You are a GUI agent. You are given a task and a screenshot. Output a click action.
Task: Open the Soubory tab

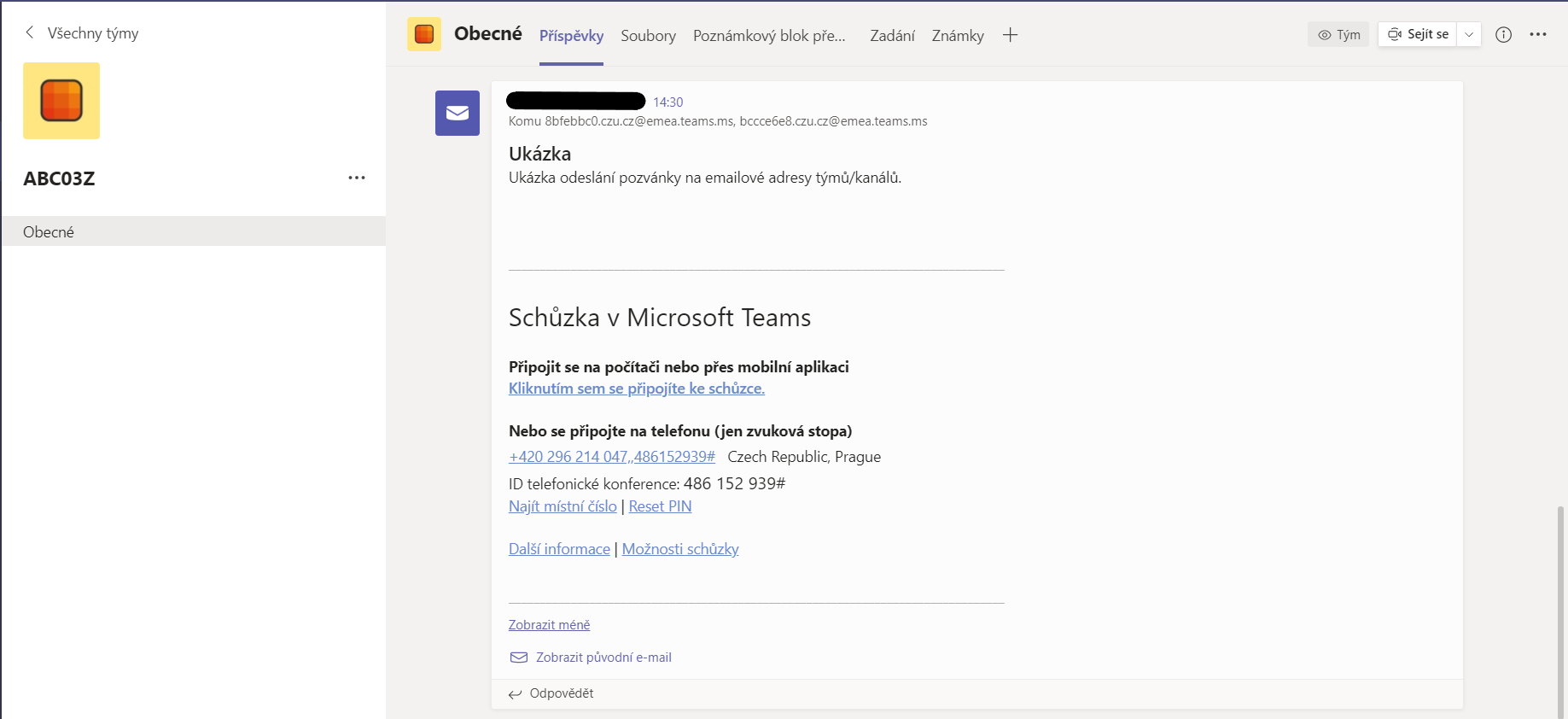648,36
